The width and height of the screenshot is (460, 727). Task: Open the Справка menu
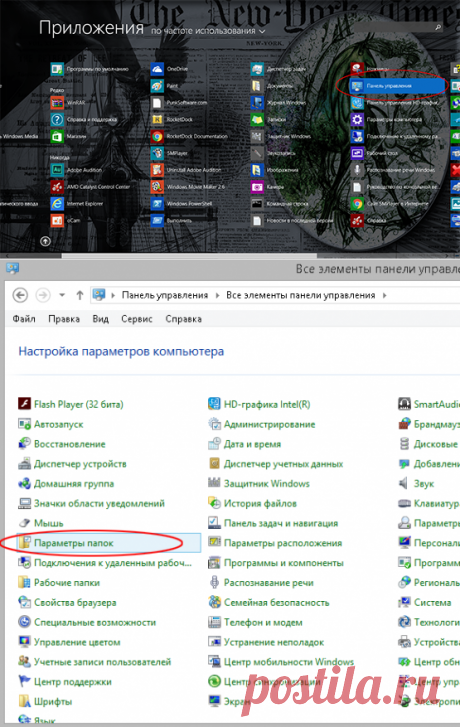pos(184,319)
